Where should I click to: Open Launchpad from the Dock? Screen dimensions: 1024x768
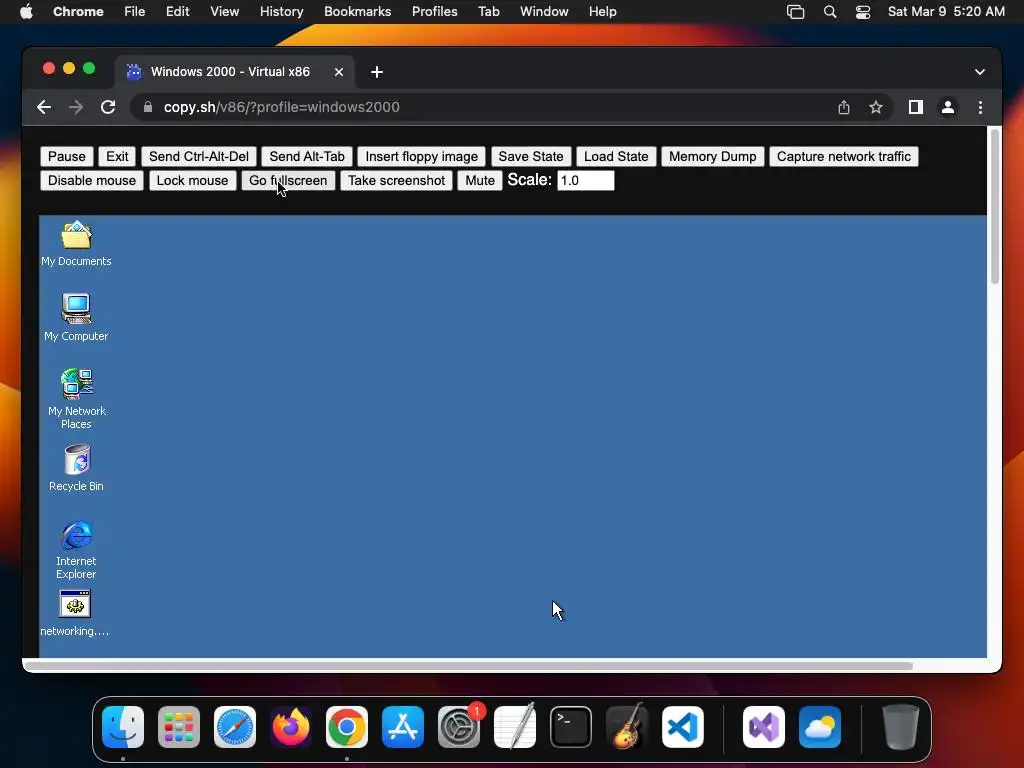179,726
